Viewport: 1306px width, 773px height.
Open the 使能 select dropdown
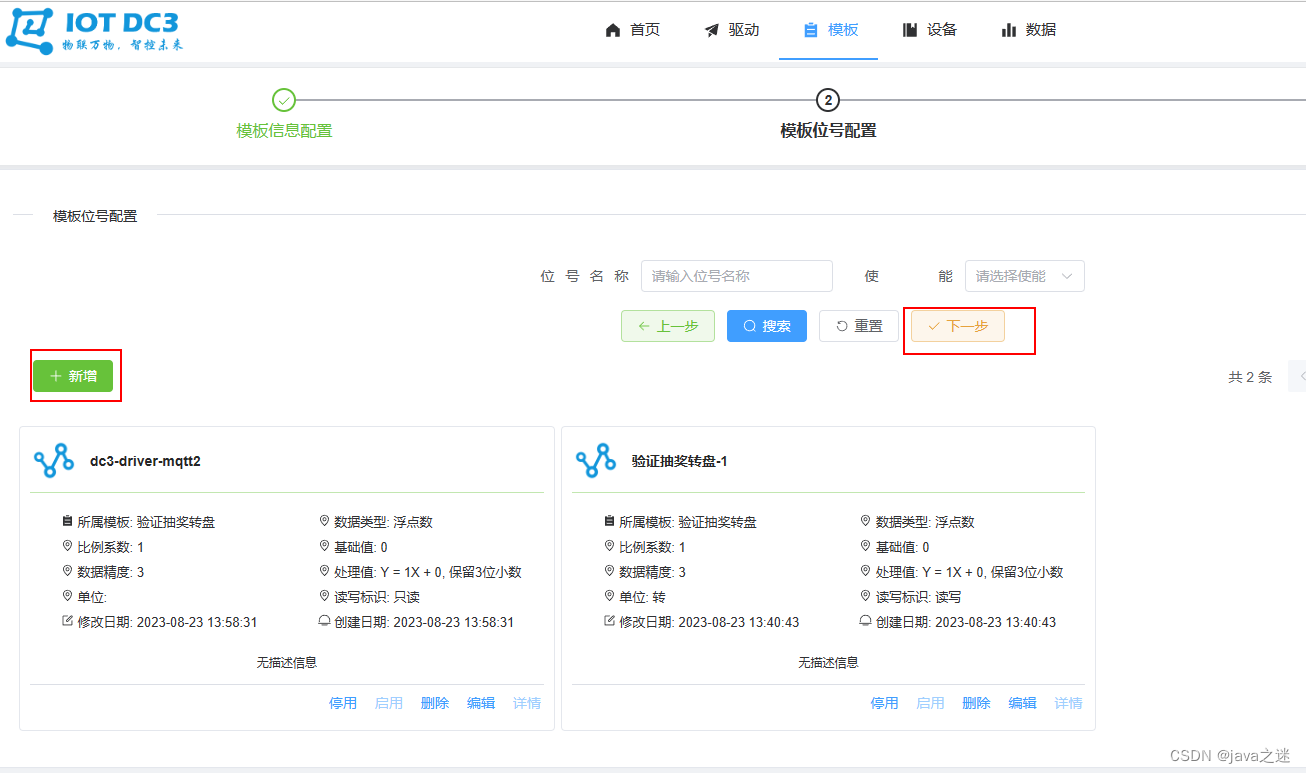1025,276
